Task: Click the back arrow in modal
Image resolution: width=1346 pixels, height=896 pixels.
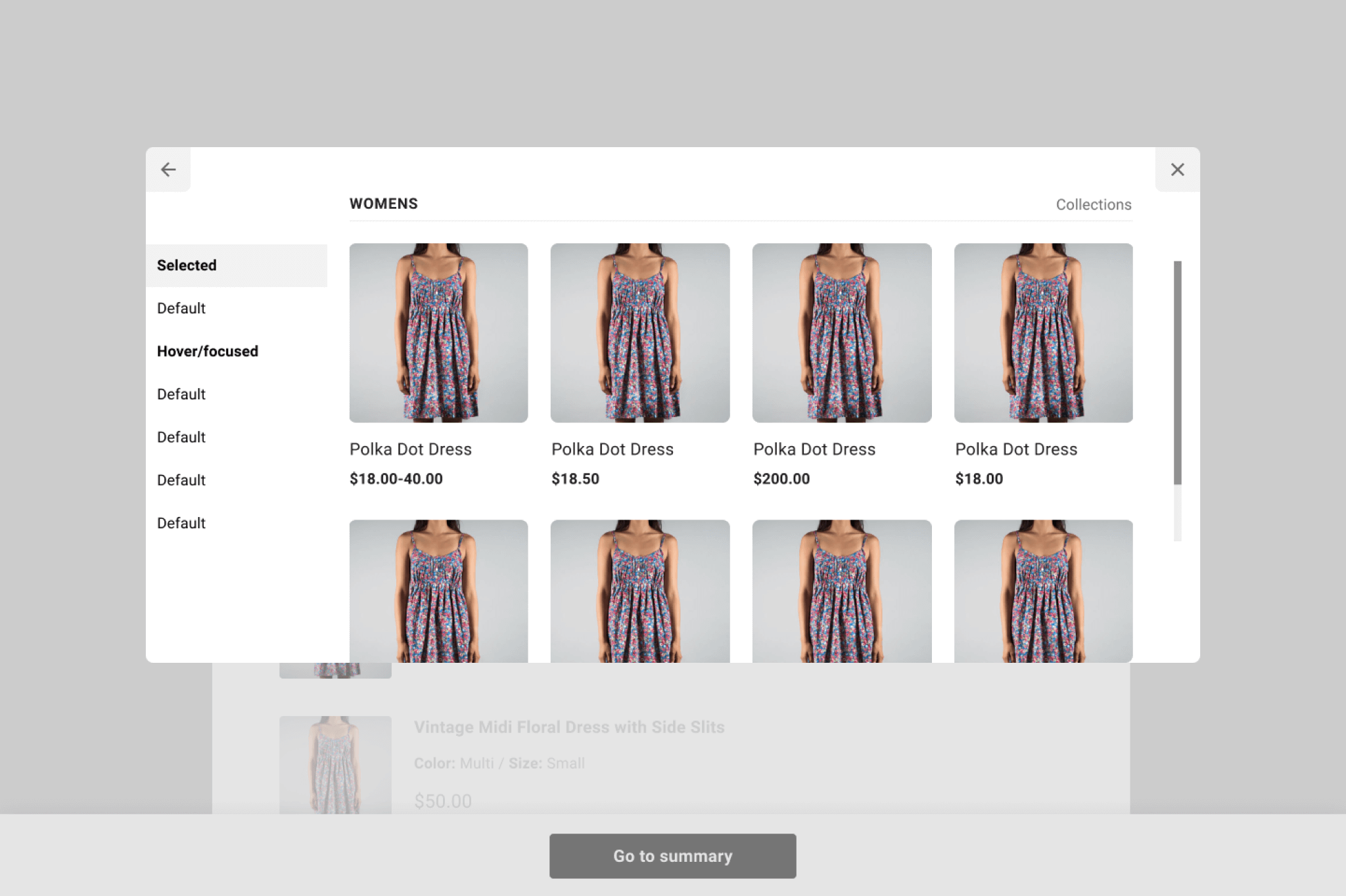Action: [168, 169]
